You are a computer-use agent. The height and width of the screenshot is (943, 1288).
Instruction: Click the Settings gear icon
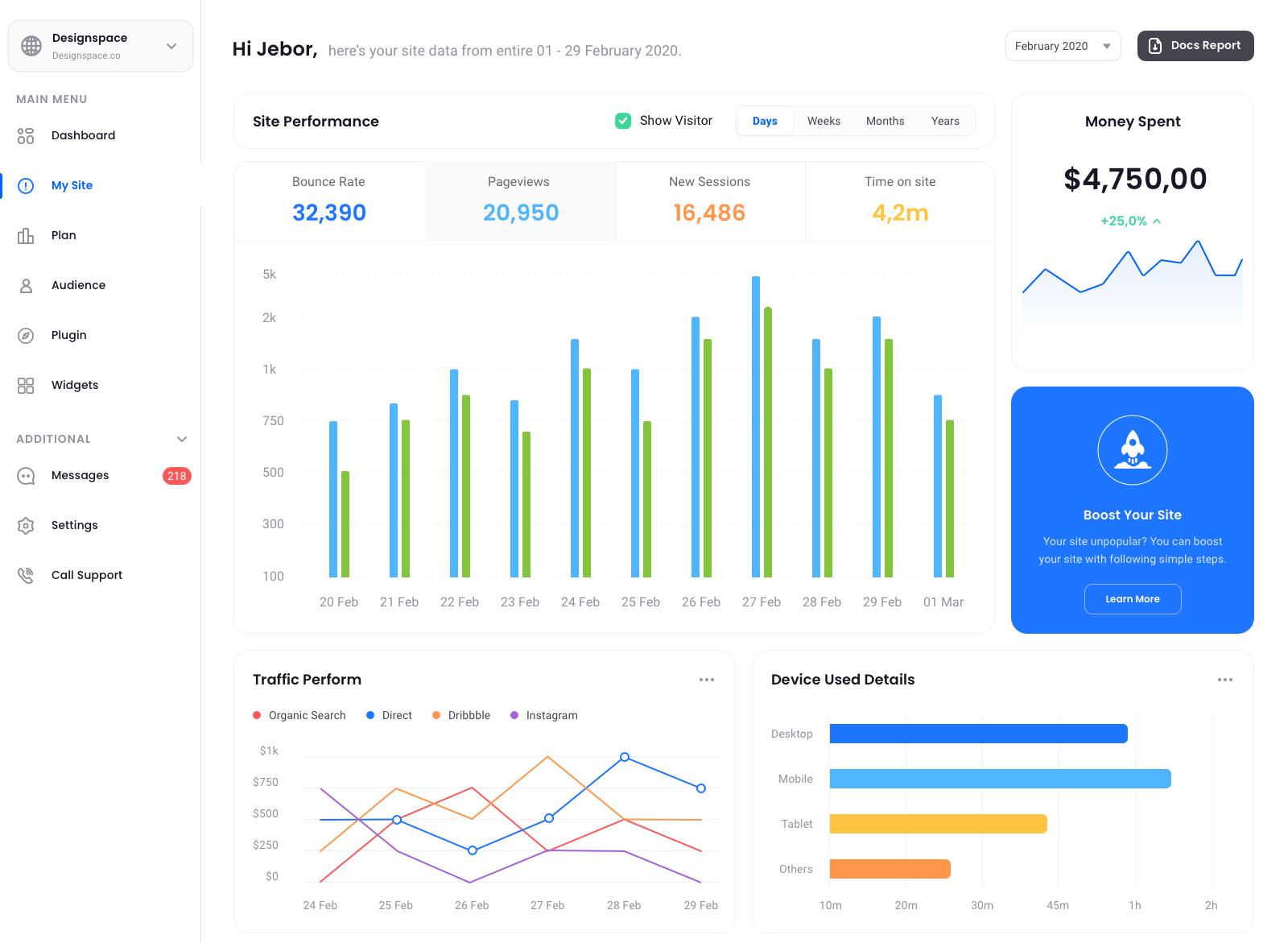(x=26, y=526)
